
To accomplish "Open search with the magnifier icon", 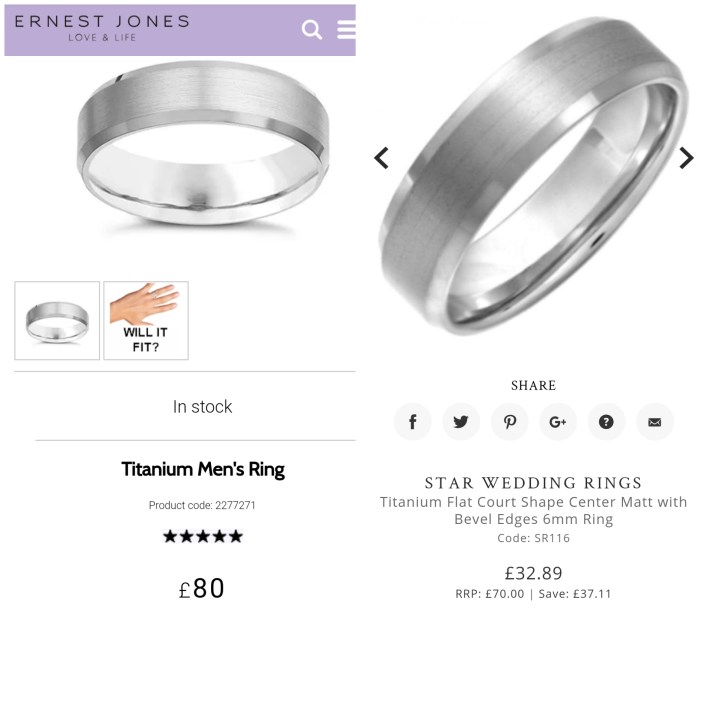I will [312, 30].
